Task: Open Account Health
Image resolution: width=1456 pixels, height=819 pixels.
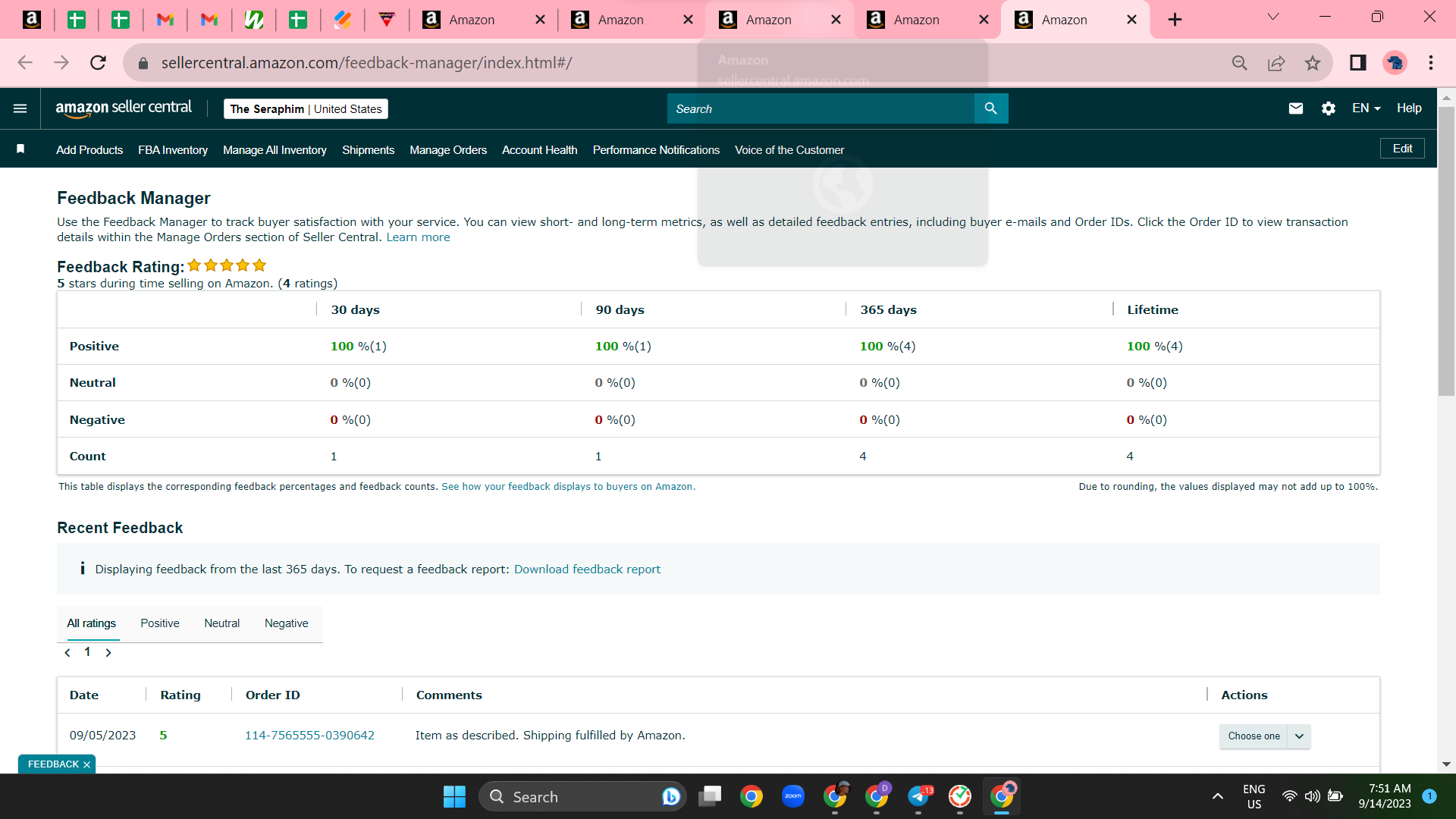Action: 540,150
